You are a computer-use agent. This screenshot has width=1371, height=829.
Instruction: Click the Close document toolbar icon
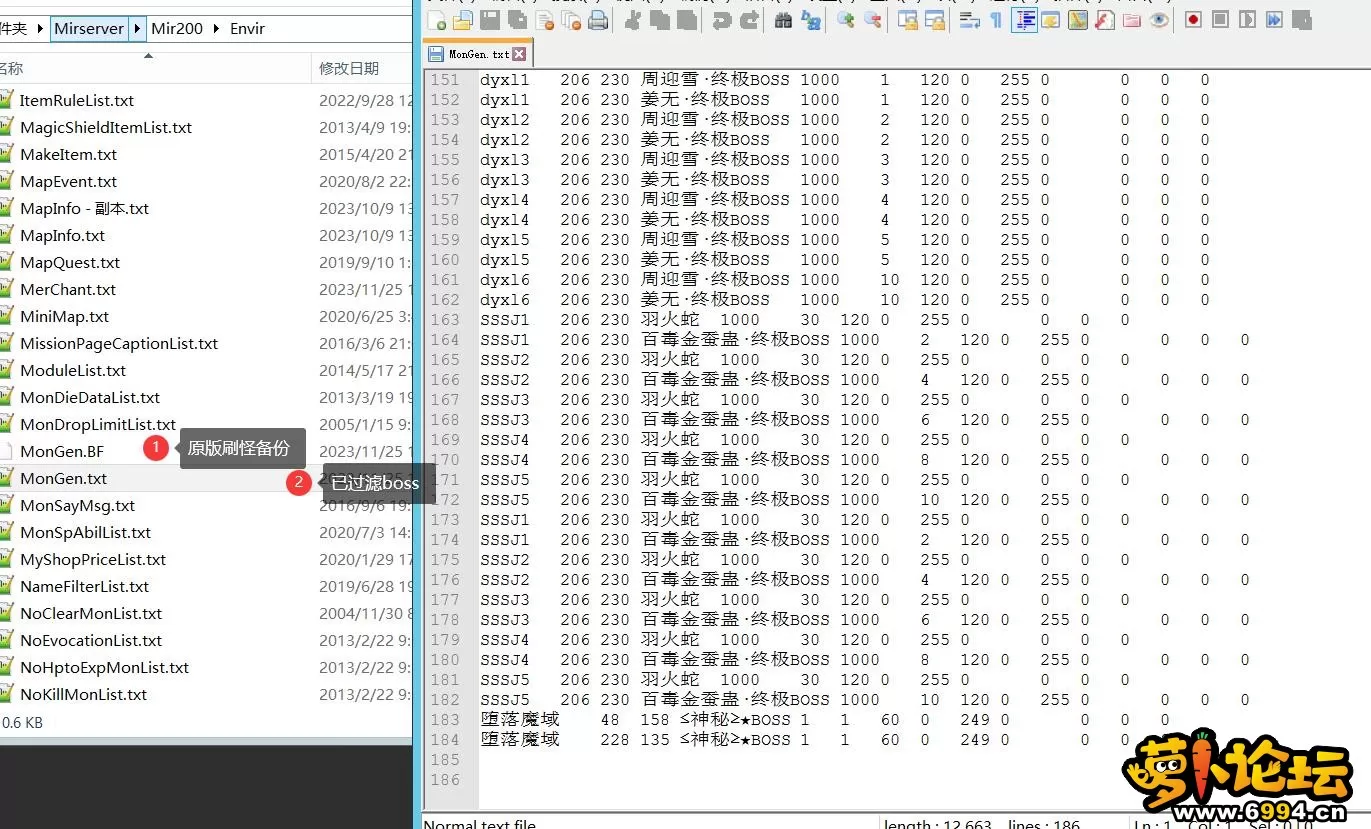545,19
